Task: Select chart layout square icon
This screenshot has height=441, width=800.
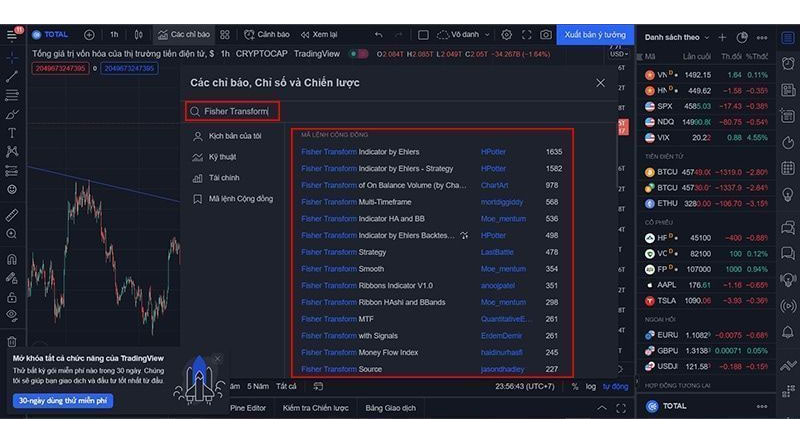Action: tap(423, 35)
